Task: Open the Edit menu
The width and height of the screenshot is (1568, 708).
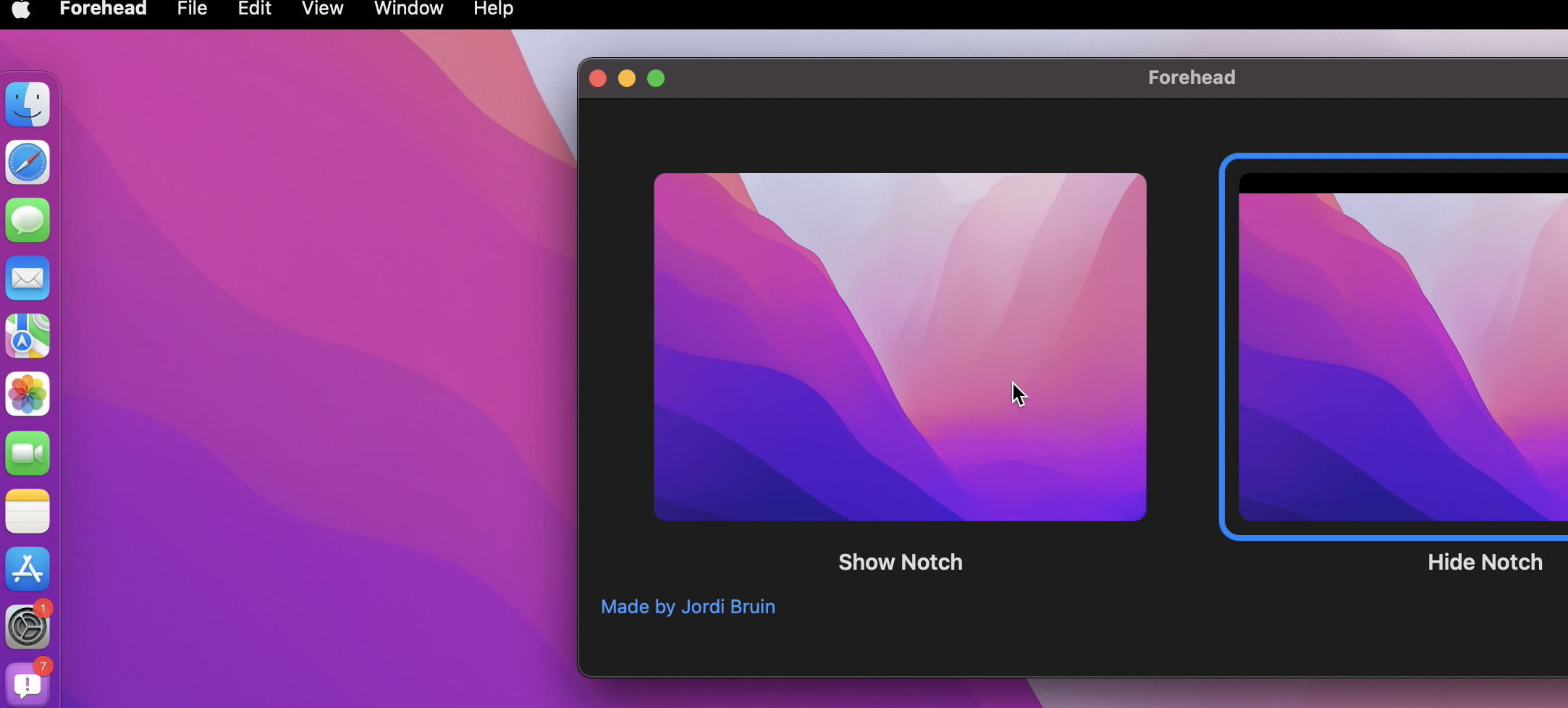Action: tap(254, 9)
